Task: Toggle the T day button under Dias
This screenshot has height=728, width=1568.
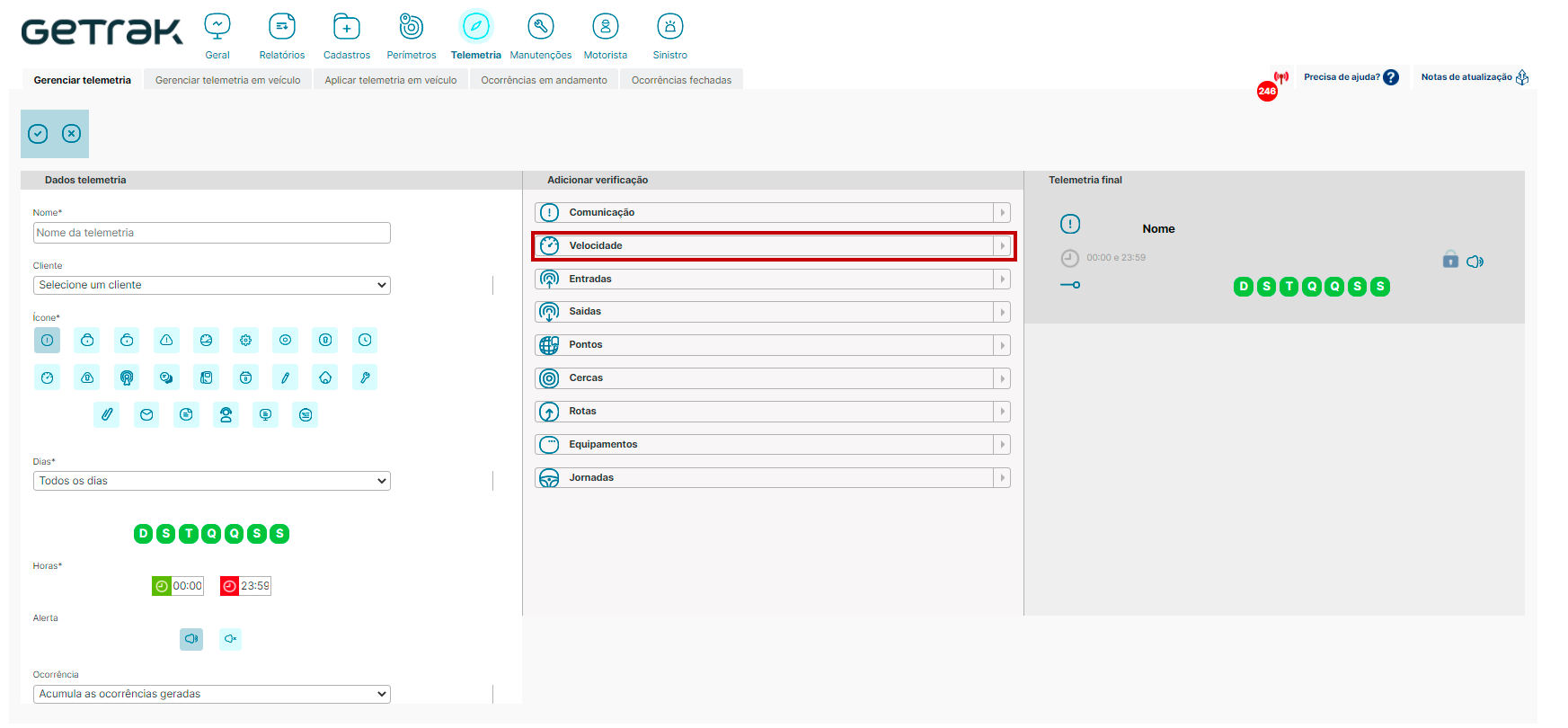Action: 189,534
